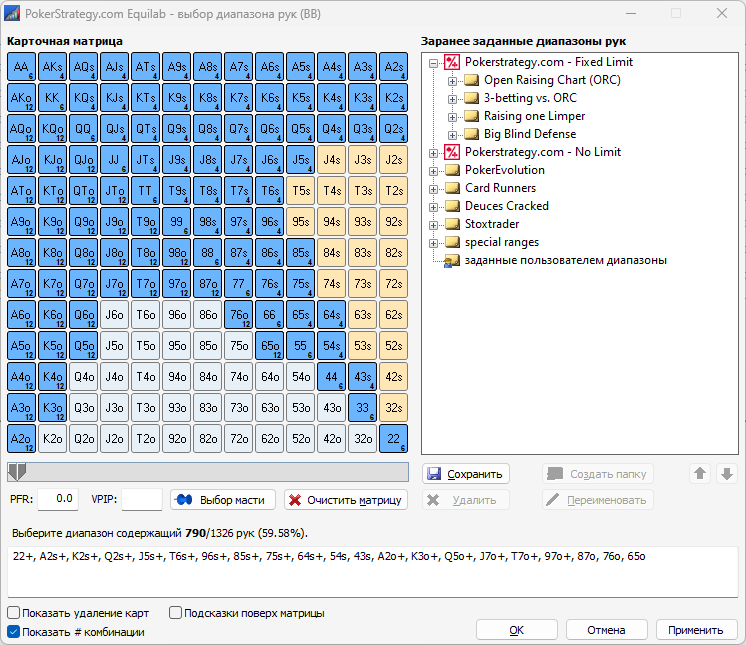
Task: Select 'Big Blind Defense' tree item label
Action: coord(530,134)
